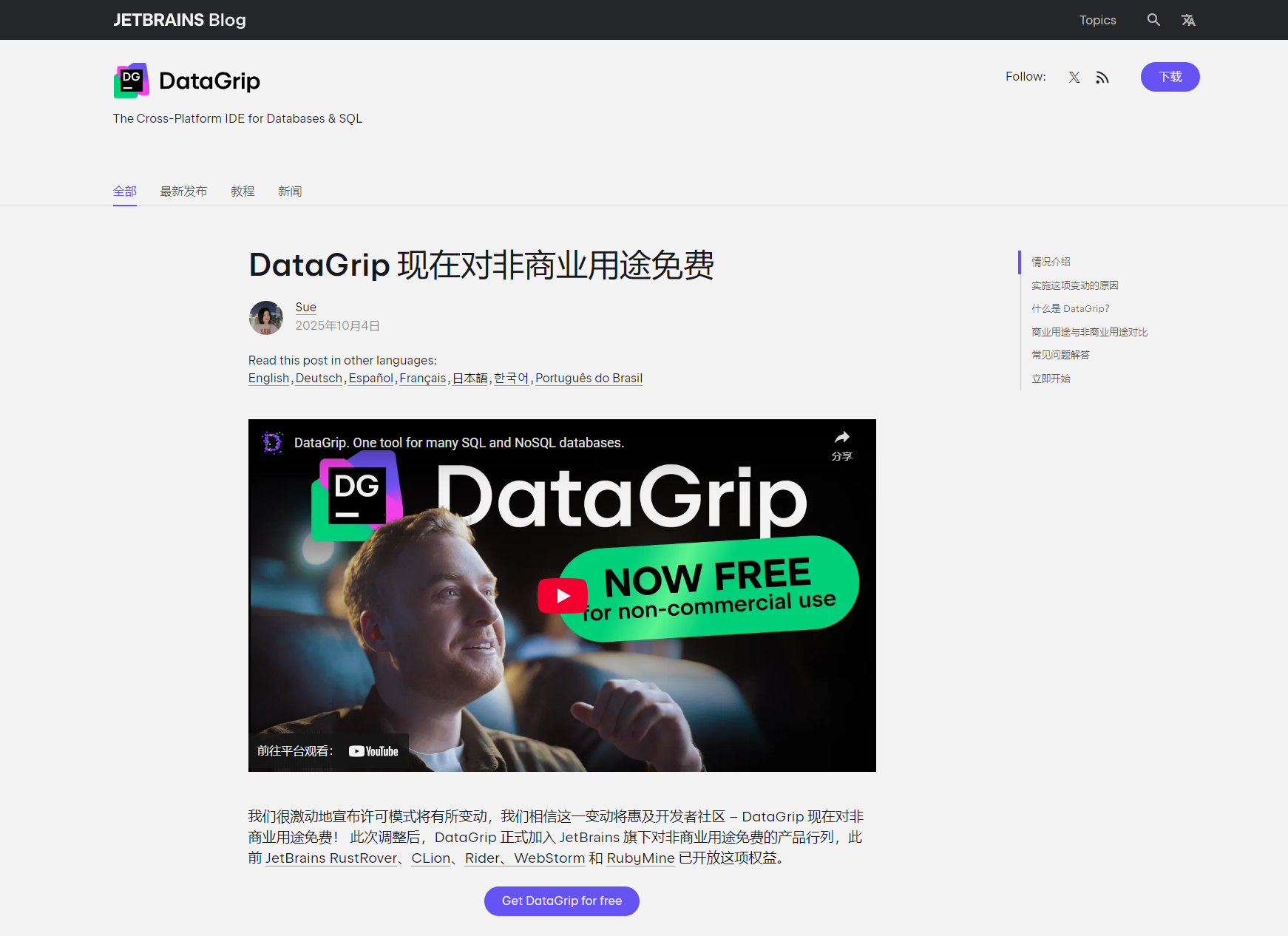This screenshot has height=936, width=1288.
Task: Click the DataGrip DG logo icon
Action: click(132, 81)
